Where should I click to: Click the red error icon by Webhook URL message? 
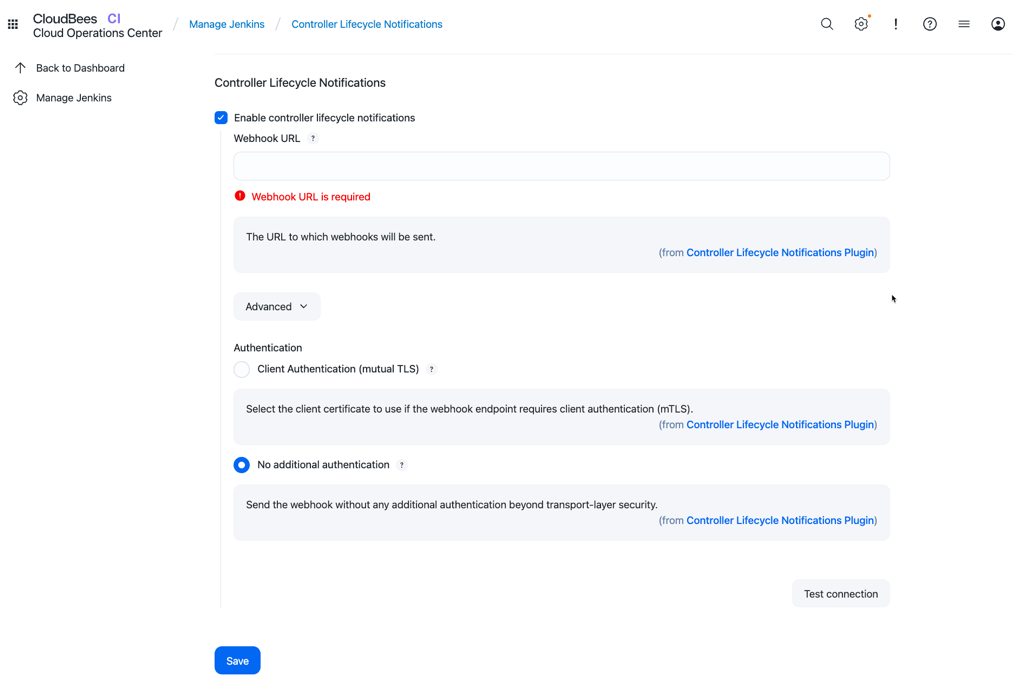pos(240,196)
